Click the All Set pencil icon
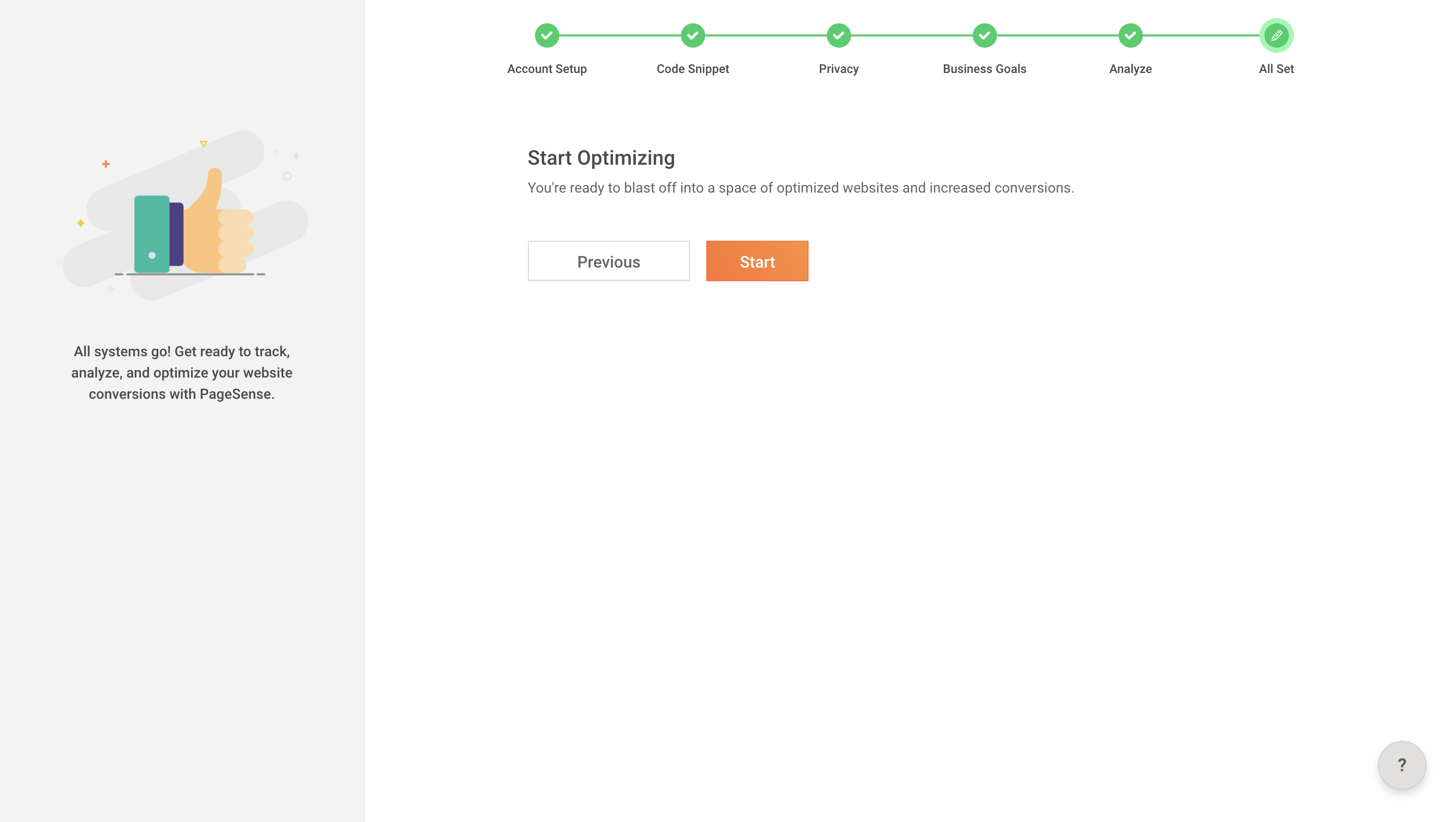 click(x=1276, y=35)
